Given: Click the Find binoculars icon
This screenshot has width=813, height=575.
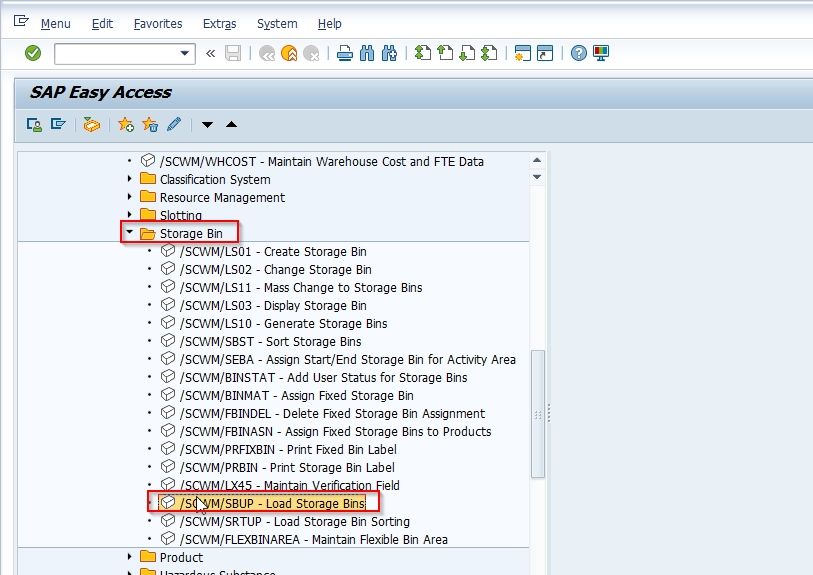Looking at the screenshot, I should point(367,53).
